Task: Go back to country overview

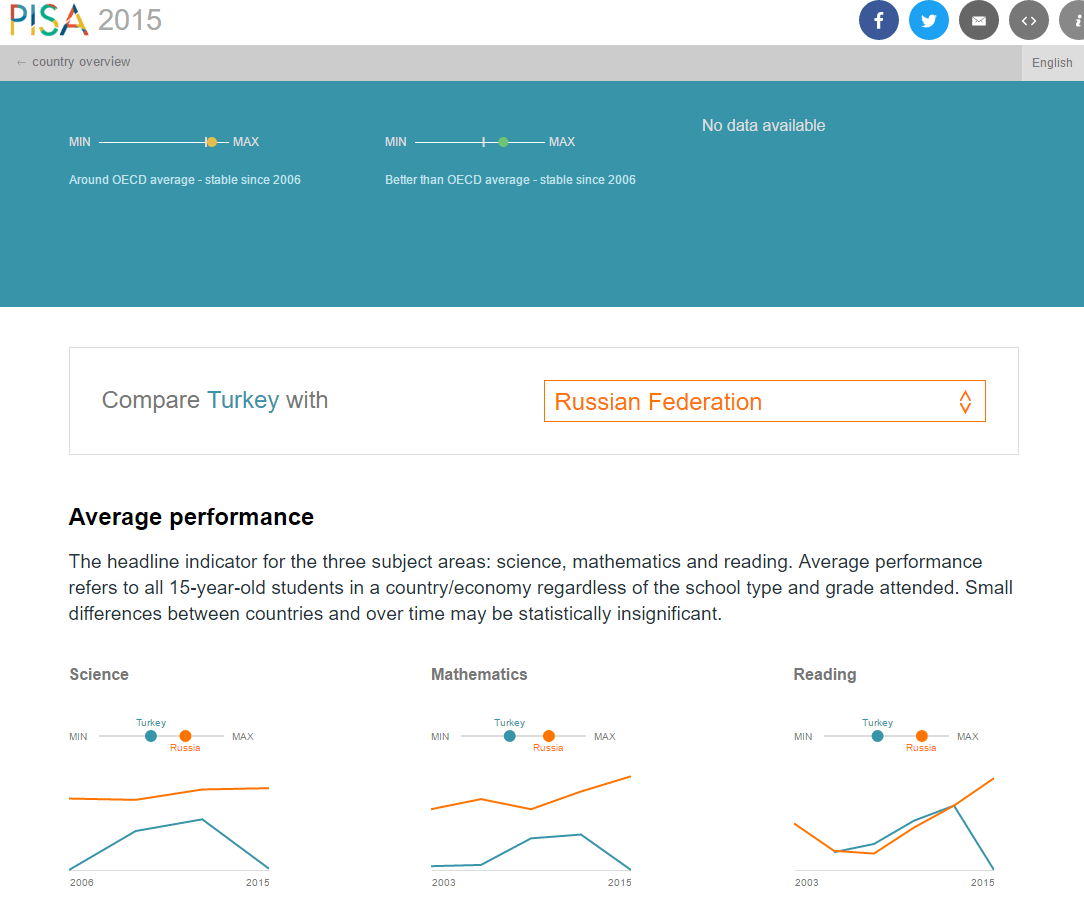Action: tap(73, 62)
